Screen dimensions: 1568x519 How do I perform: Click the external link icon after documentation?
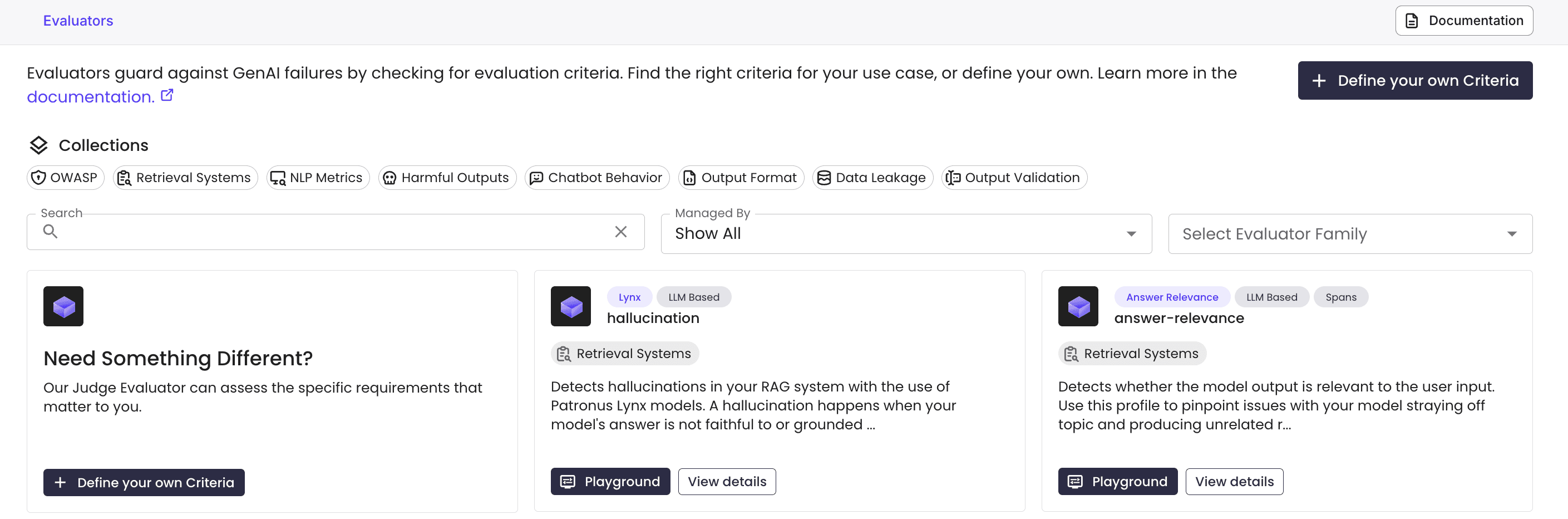(167, 96)
